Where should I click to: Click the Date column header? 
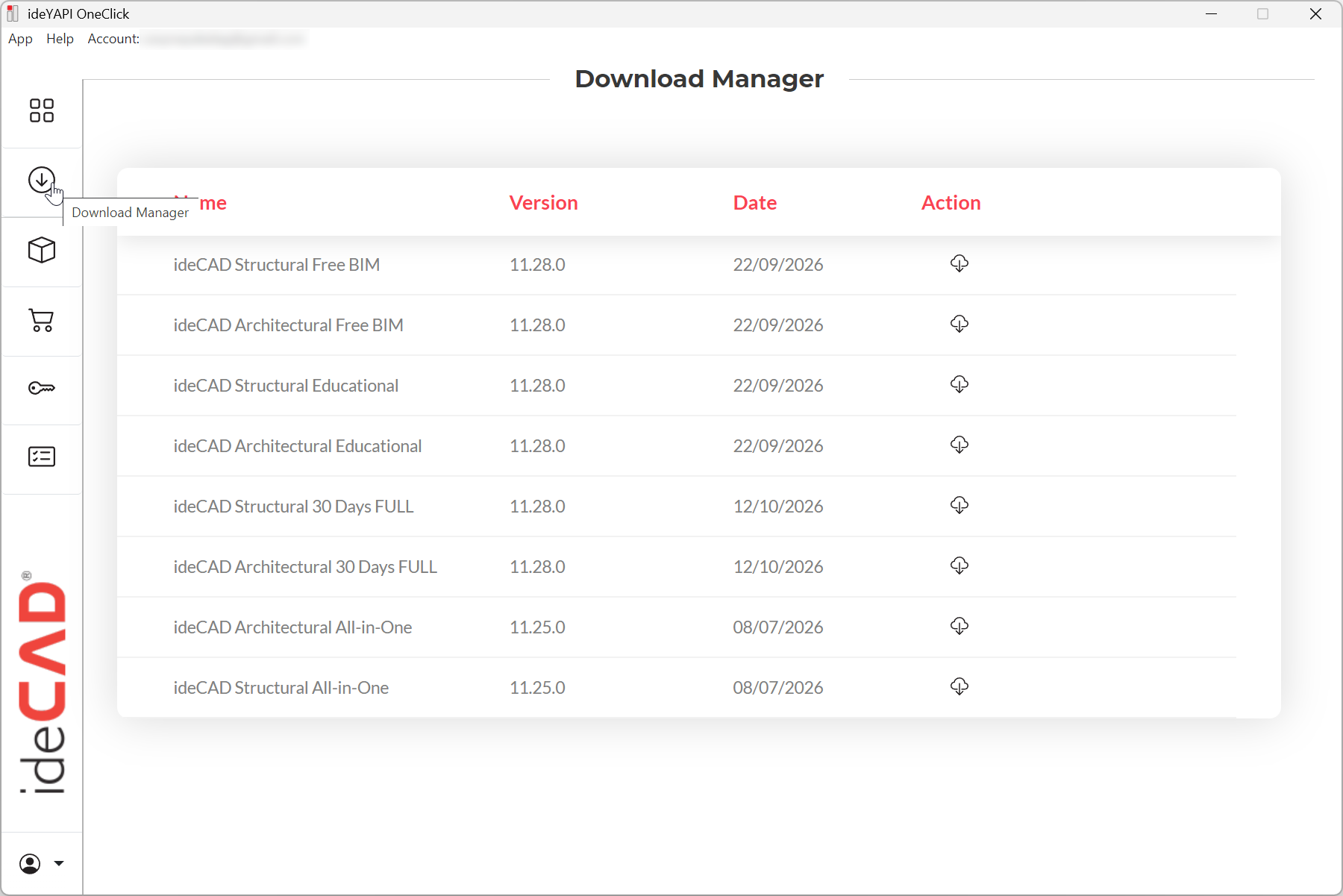click(x=755, y=203)
